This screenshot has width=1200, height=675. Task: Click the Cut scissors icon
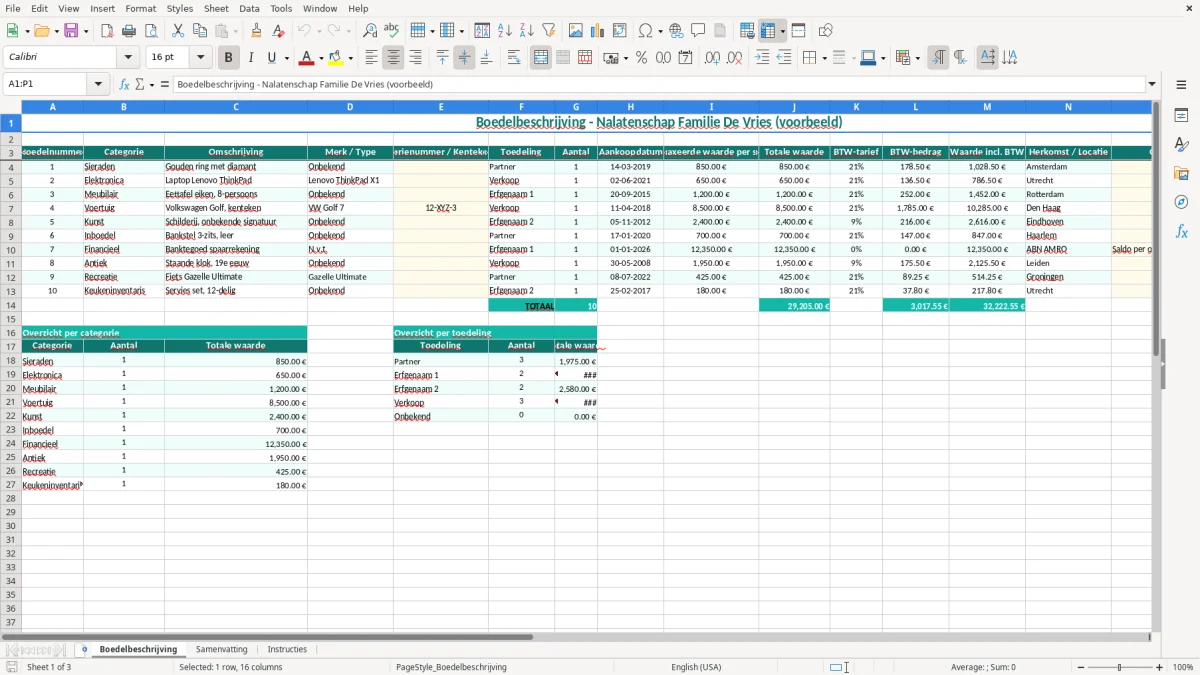178,31
